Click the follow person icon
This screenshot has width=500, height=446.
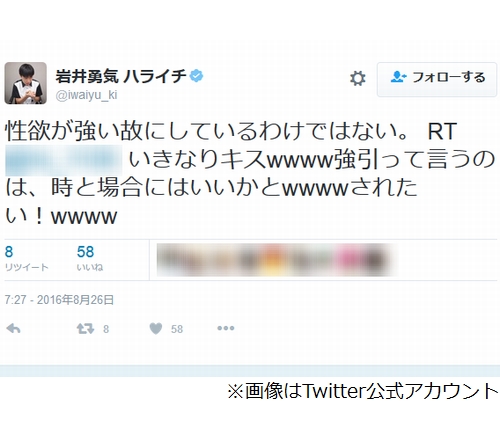pos(398,77)
